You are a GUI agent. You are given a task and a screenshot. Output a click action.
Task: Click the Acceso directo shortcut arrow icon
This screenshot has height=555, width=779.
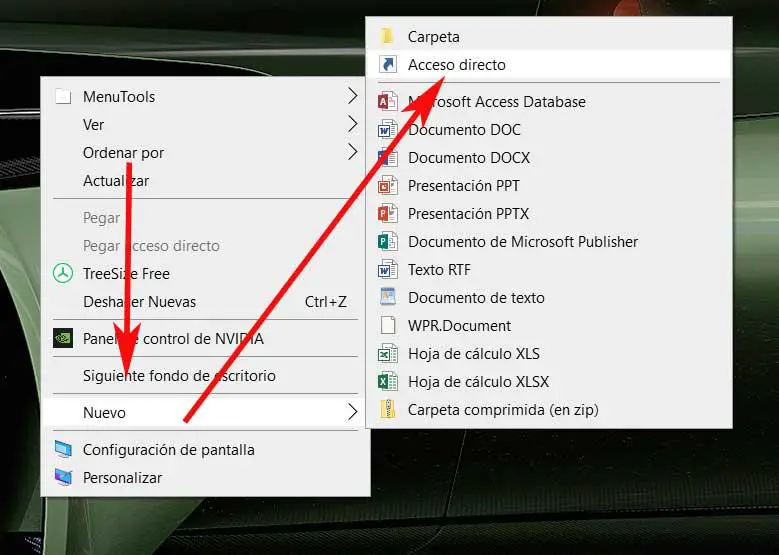[388, 64]
